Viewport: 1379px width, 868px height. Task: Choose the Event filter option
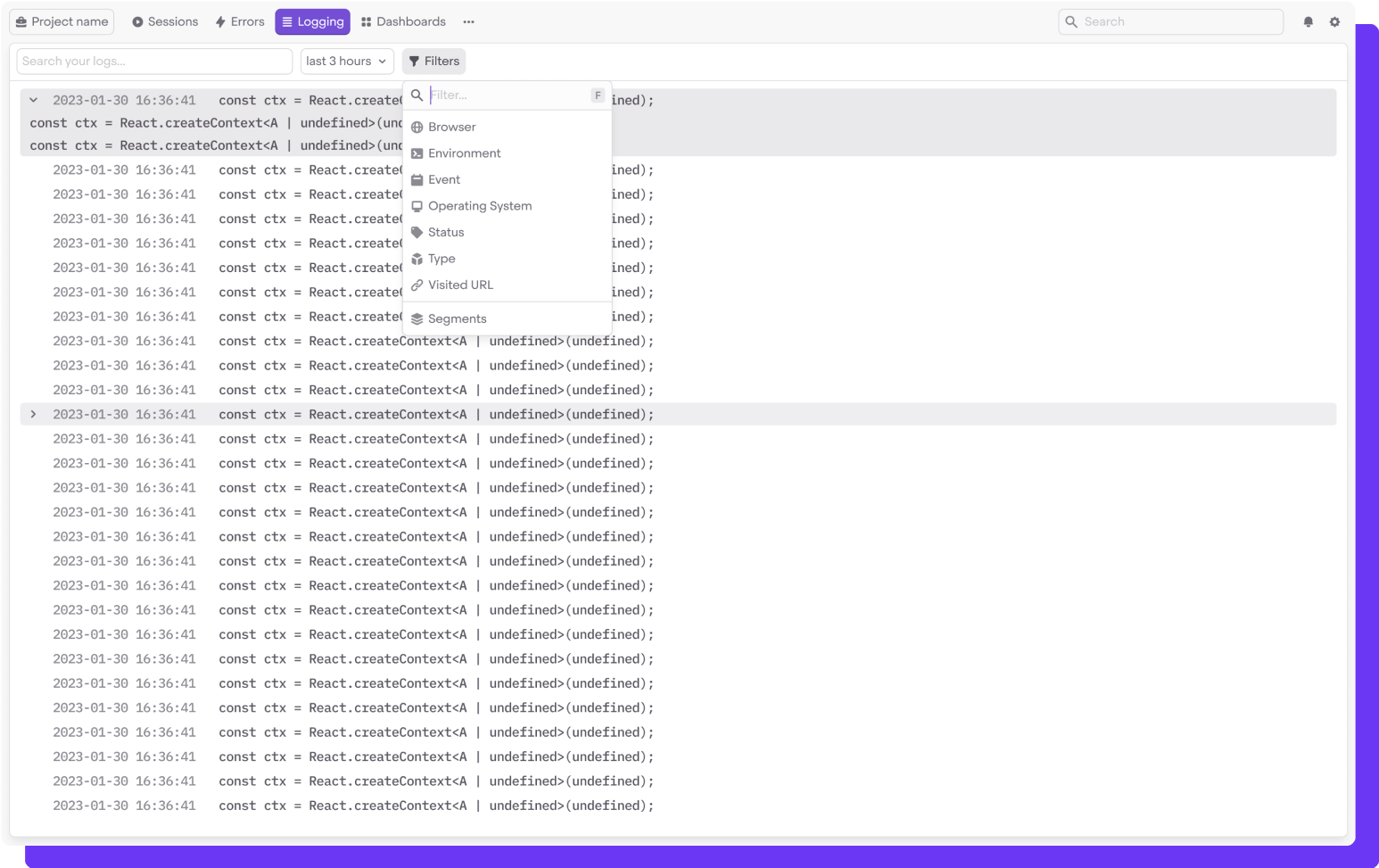[507, 179]
